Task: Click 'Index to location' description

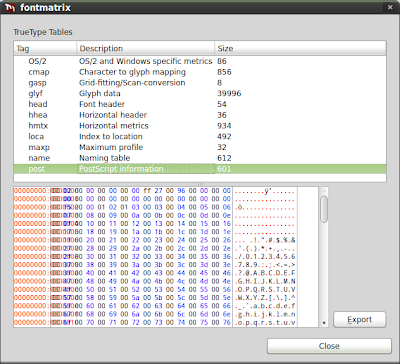Action: coord(111,136)
